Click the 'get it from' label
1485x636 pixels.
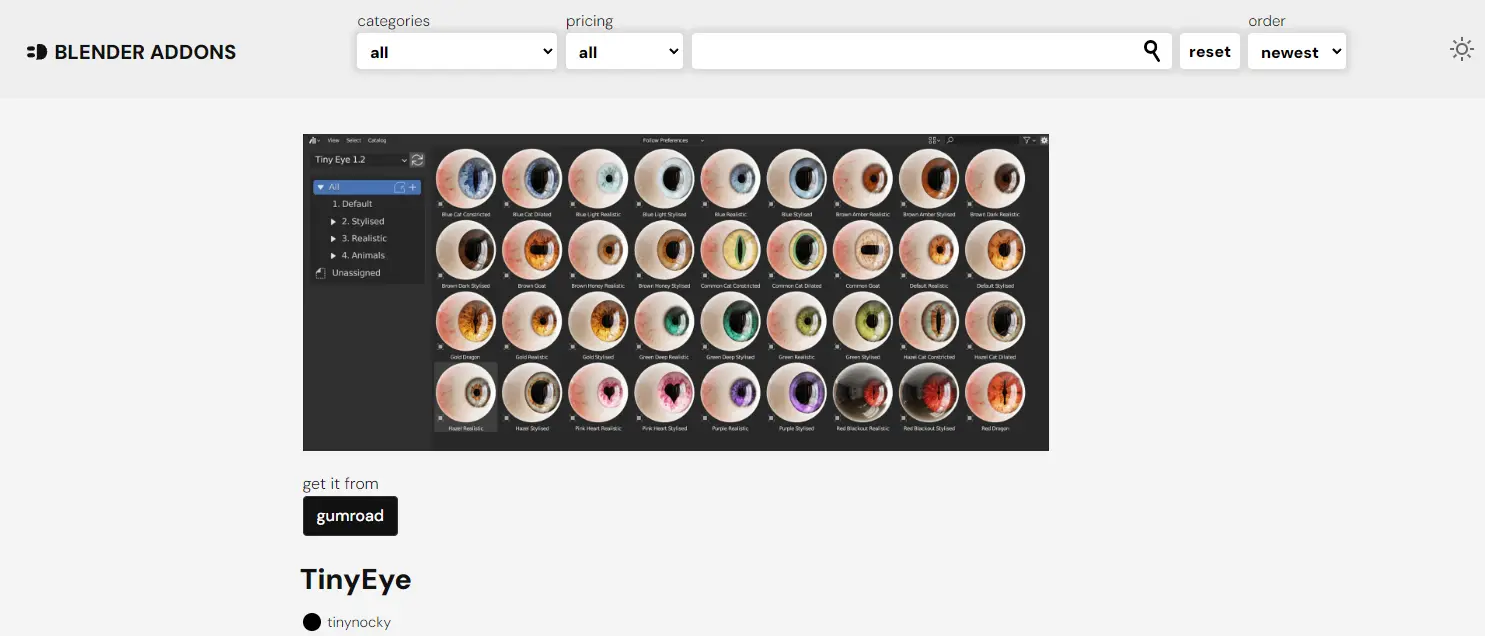click(341, 484)
